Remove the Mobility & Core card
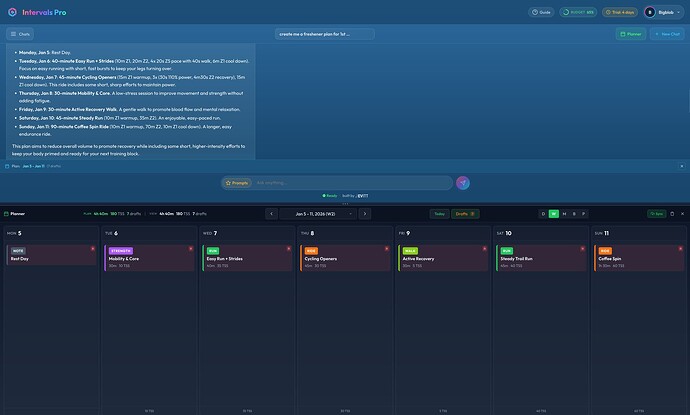The image size is (690, 415). click(191, 249)
